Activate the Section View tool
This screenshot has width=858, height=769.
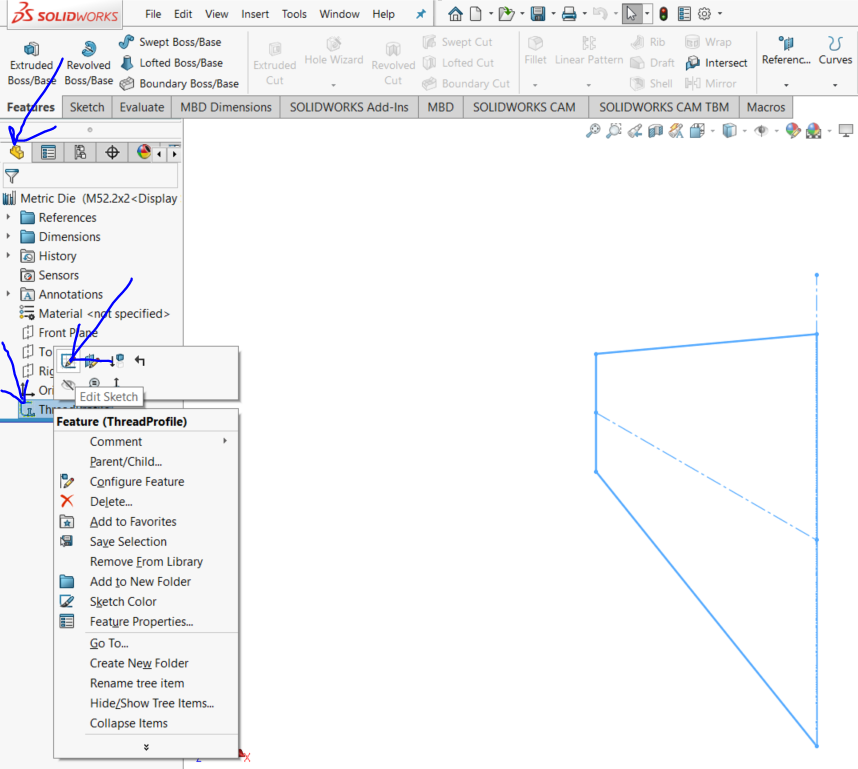click(x=655, y=131)
